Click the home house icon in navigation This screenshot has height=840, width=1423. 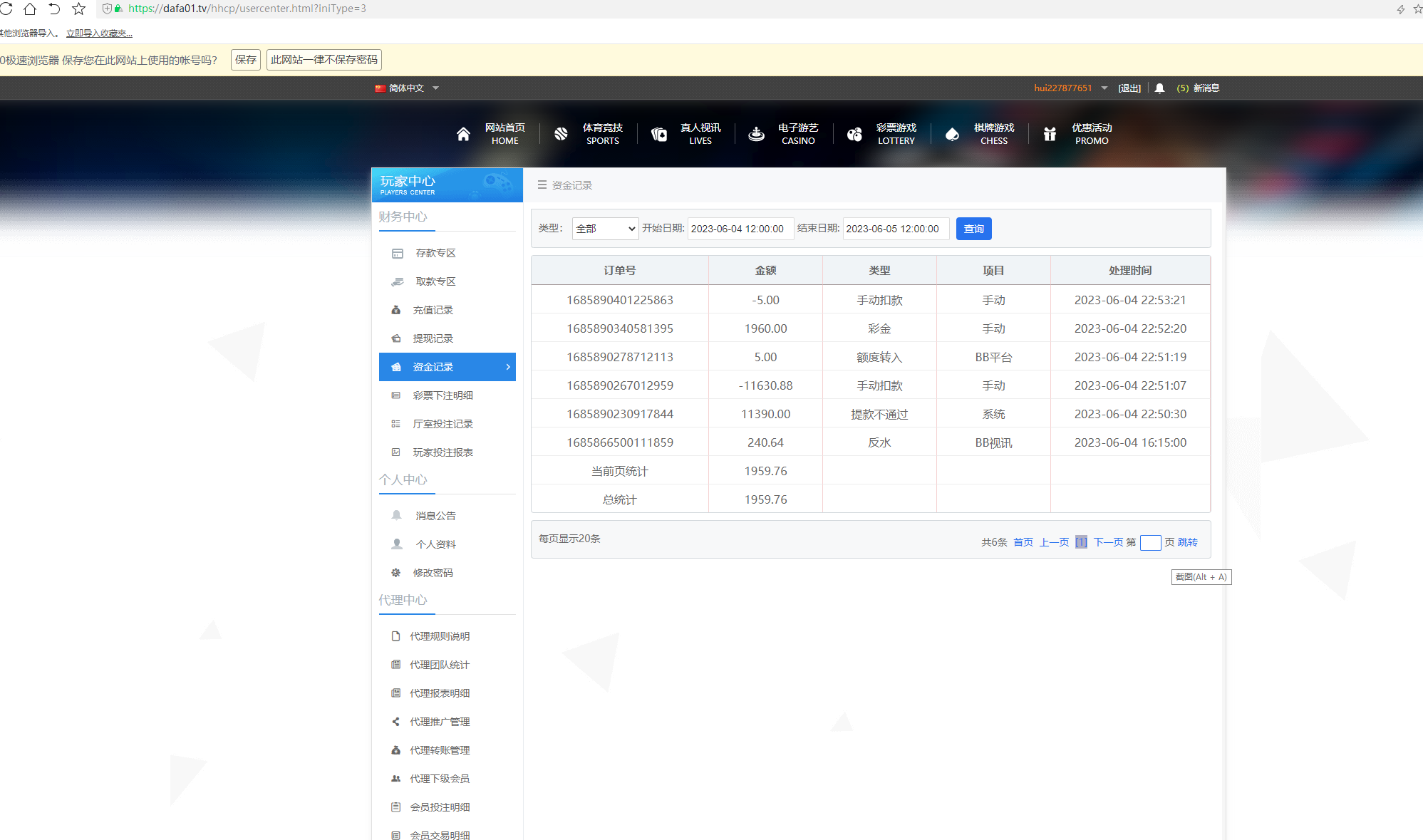click(x=463, y=134)
